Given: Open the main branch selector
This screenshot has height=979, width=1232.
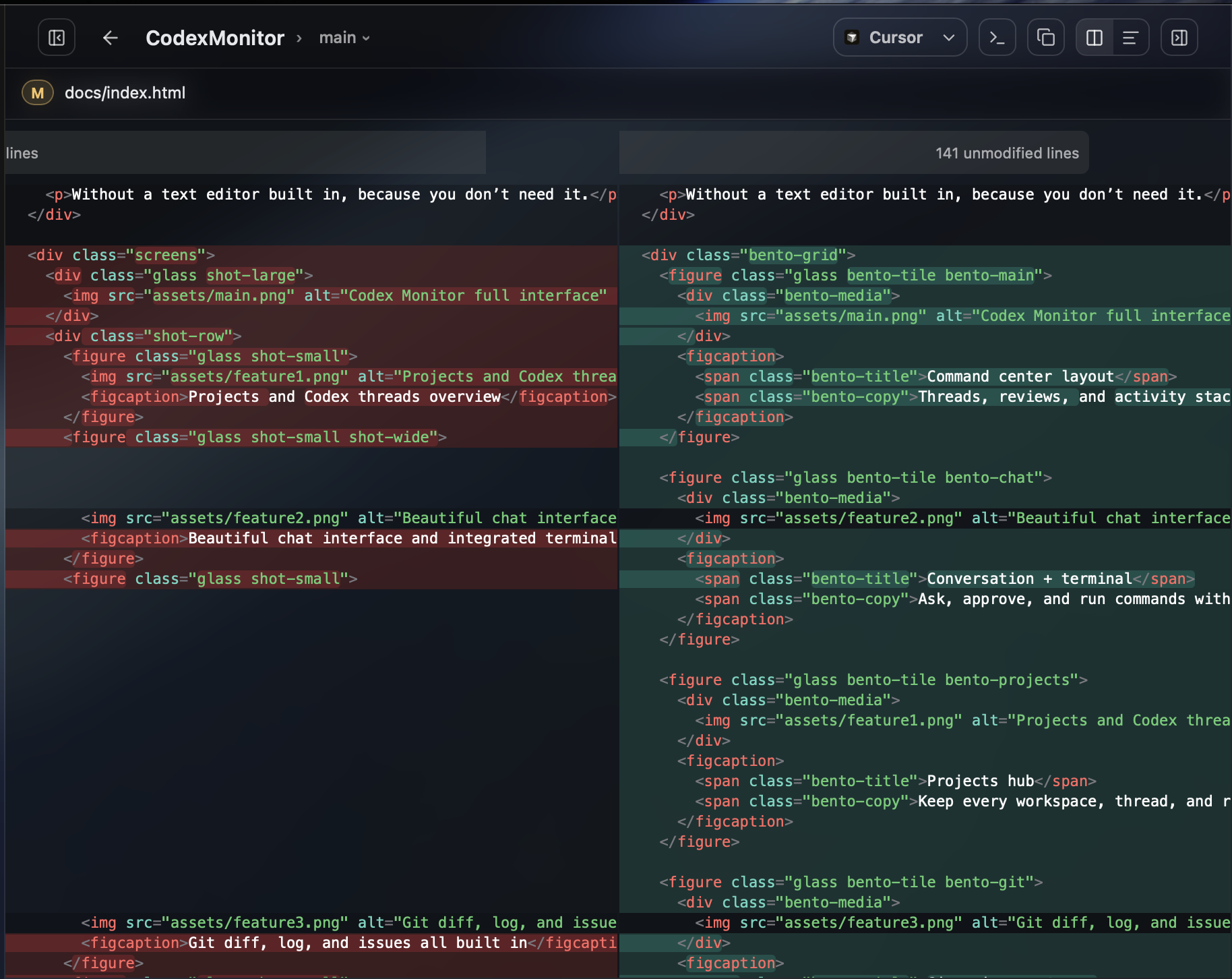Looking at the screenshot, I should pyautogui.click(x=344, y=38).
